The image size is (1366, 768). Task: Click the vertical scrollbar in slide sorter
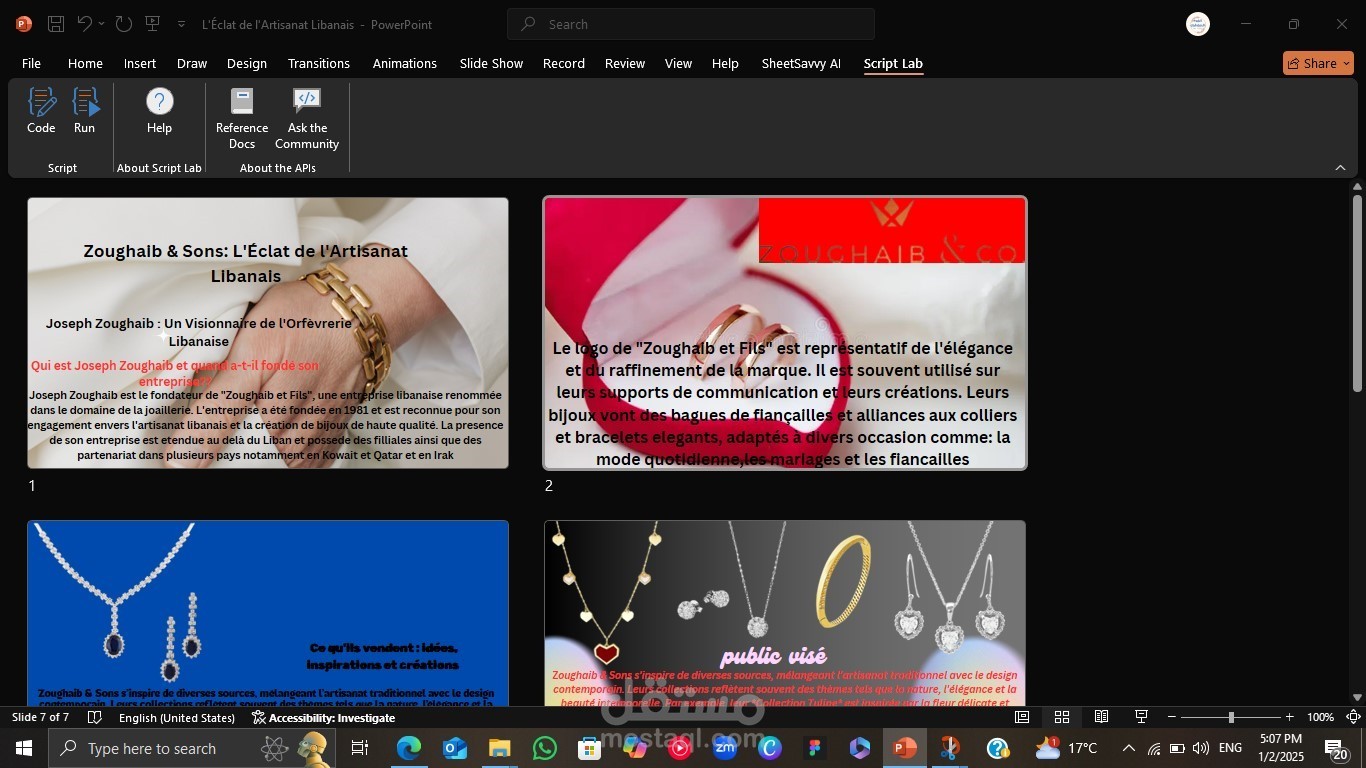(1357, 293)
